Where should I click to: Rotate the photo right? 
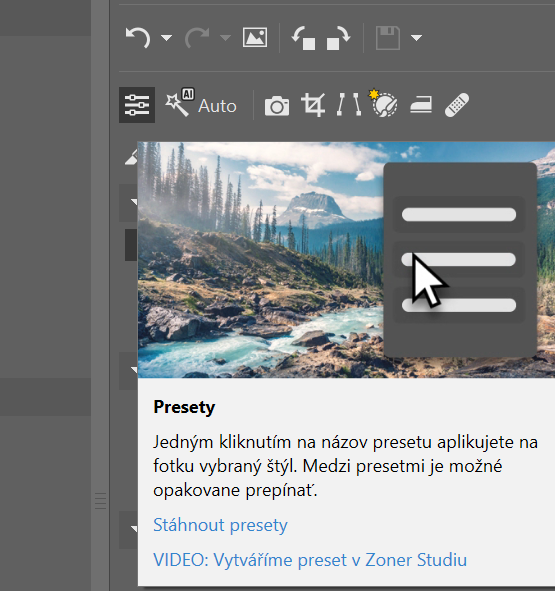(339, 38)
